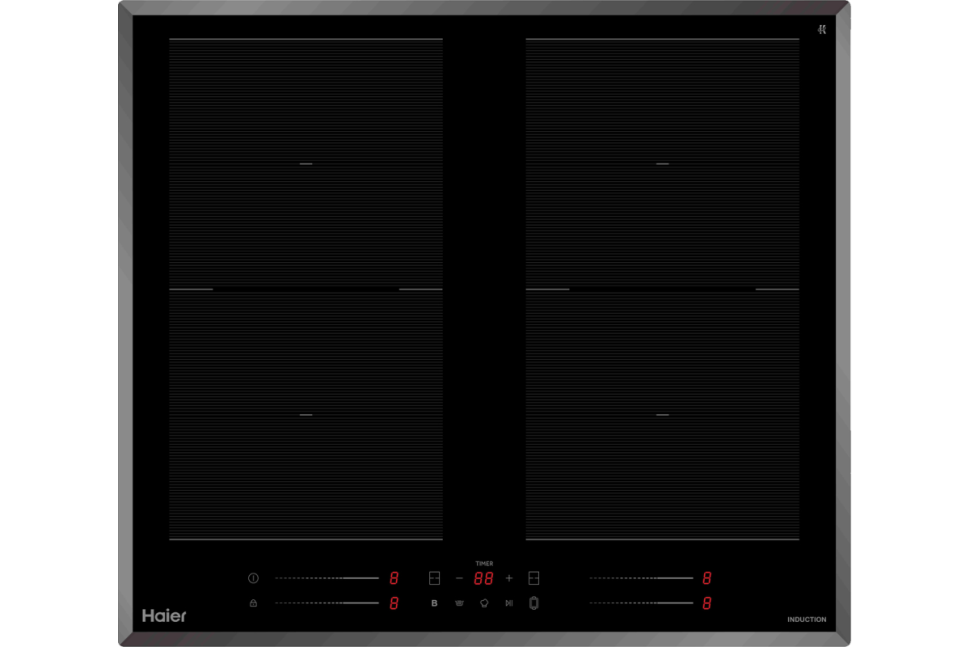Tap the upper-right red power digit
The height and width of the screenshot is (647, 970).
click(707, 579)
